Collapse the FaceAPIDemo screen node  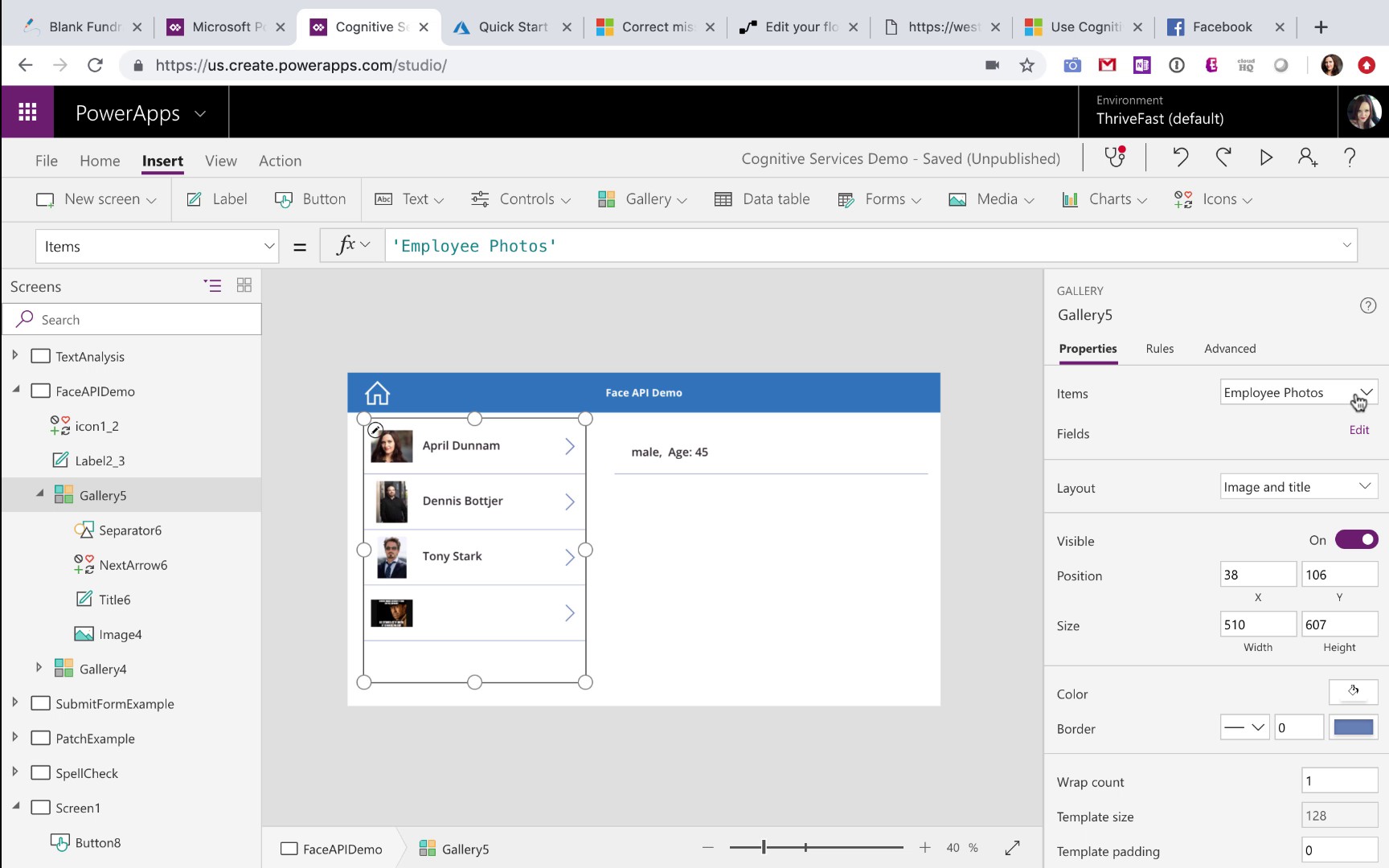click(x=15, y=390)
